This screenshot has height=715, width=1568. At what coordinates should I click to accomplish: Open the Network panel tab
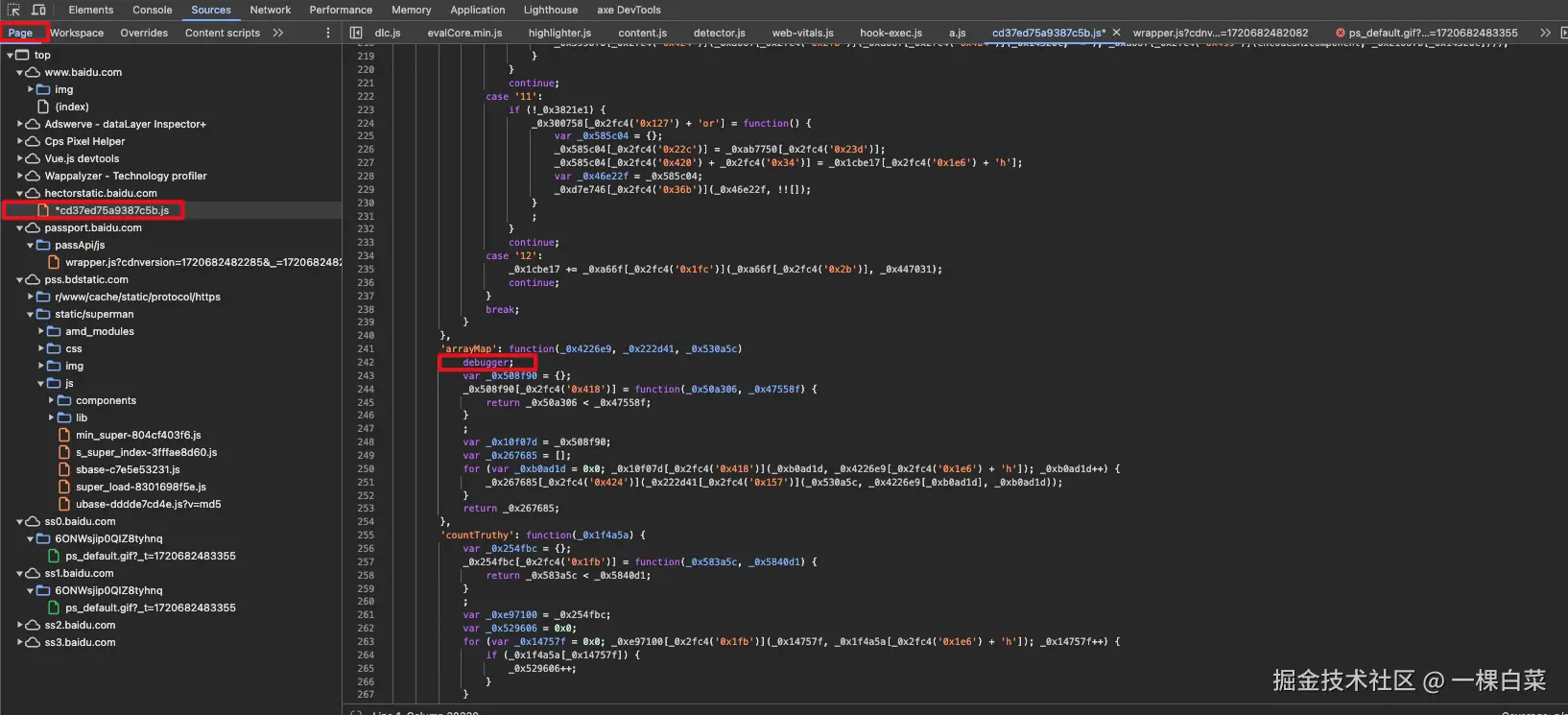click(271, 10)
